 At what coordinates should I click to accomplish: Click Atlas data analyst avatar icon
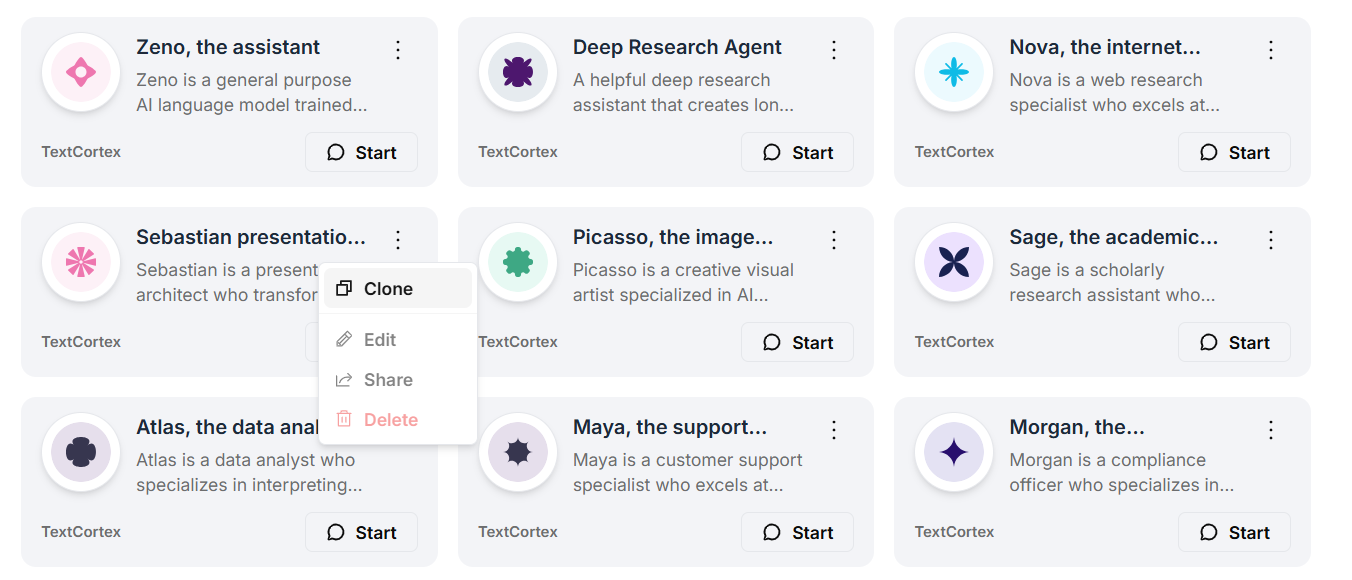click(x=81, y=452)
